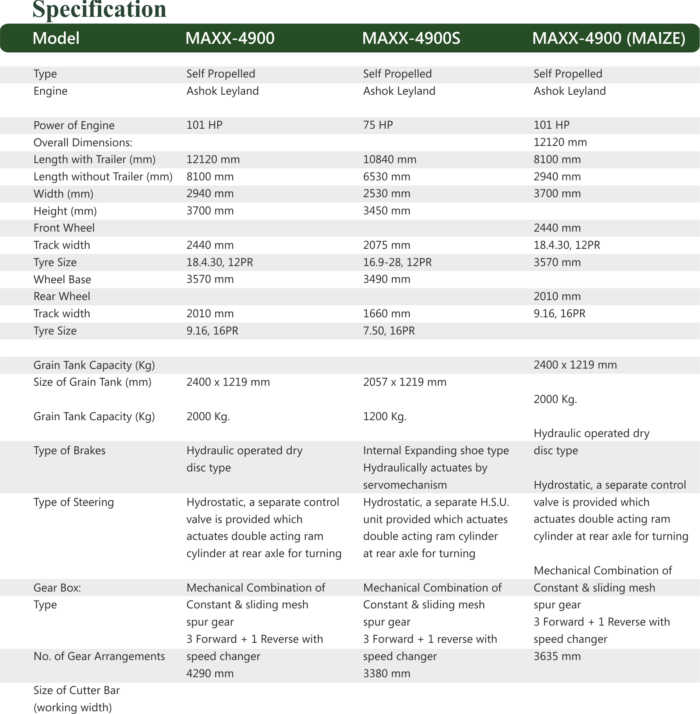This screenshot has width=700, height=714.
Task: Select the "Size of Cutter Bar" label
Action: pyautogui.click(x=77, y=690)
